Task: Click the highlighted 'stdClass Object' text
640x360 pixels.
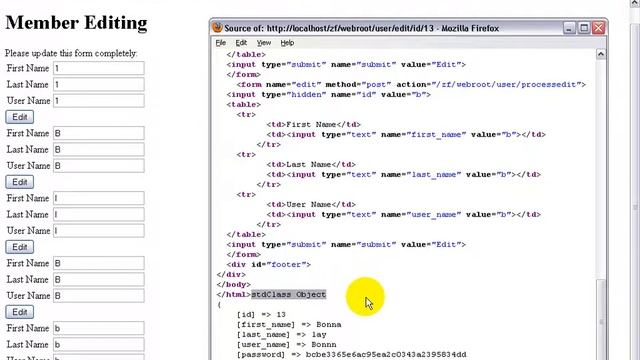Action: coord(289,294)
